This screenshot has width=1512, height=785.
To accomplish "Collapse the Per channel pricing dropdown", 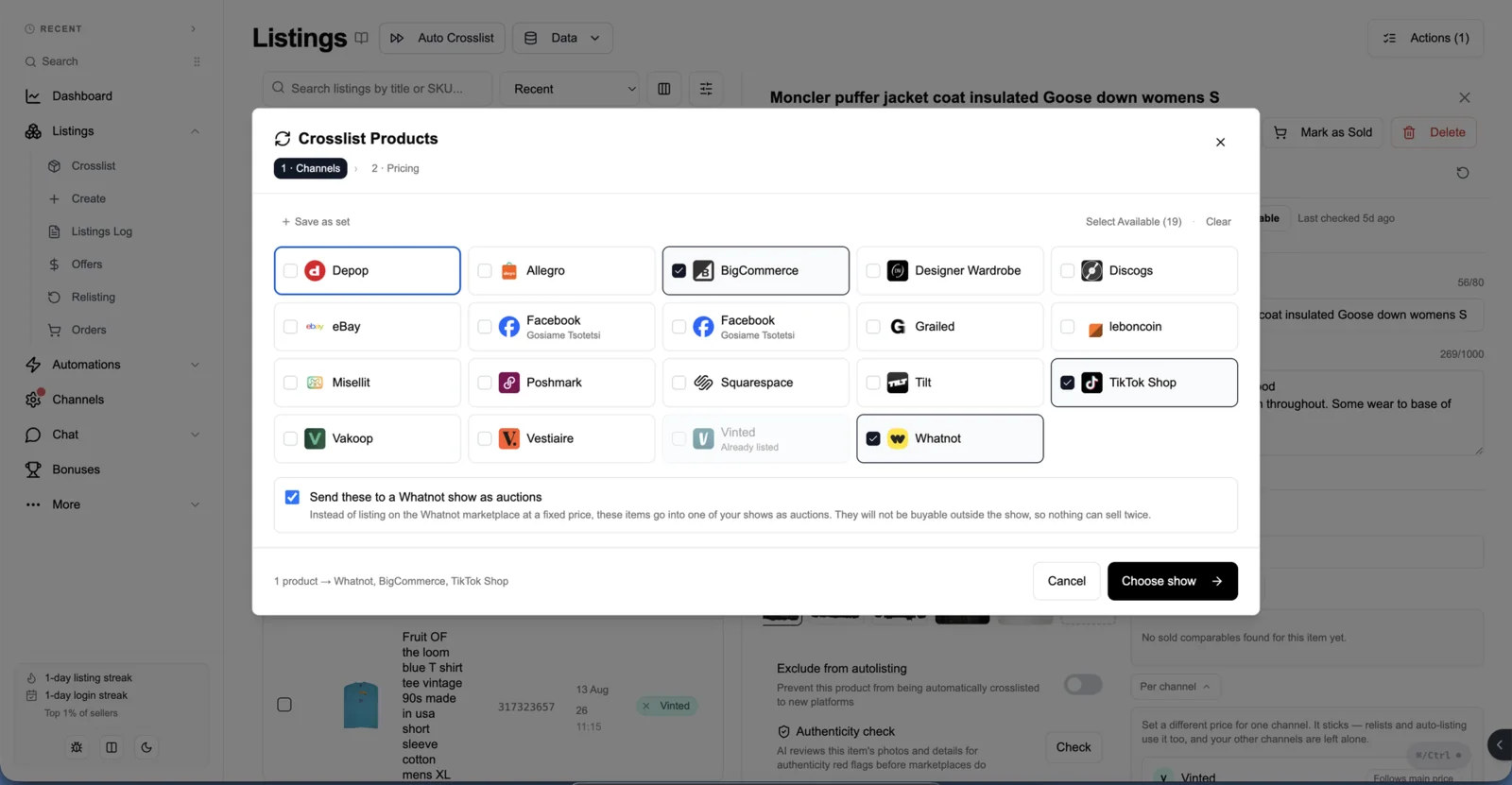I will coord(1175,687).
